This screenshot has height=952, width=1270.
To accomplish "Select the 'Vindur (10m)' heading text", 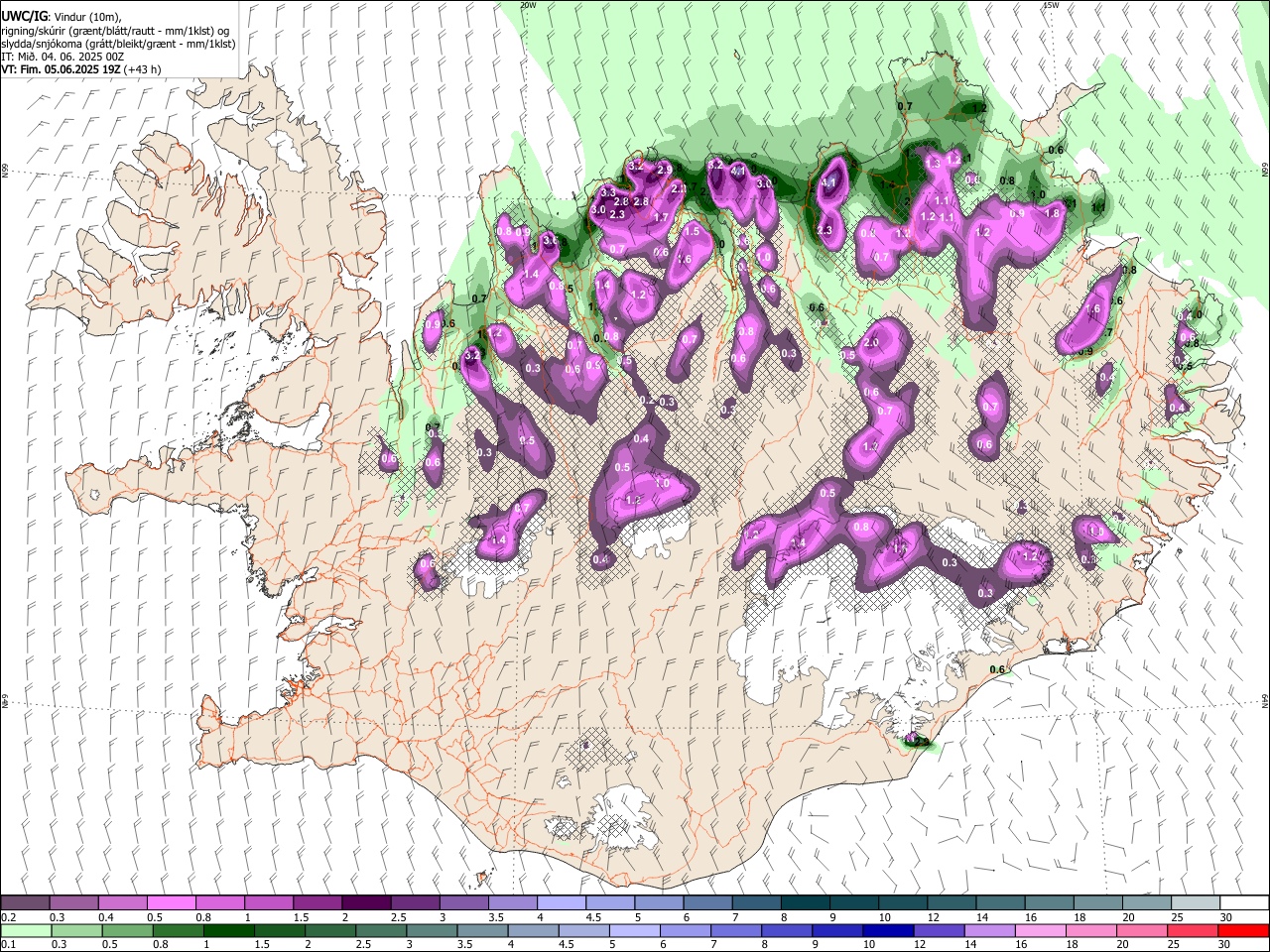I will point(85,17).
